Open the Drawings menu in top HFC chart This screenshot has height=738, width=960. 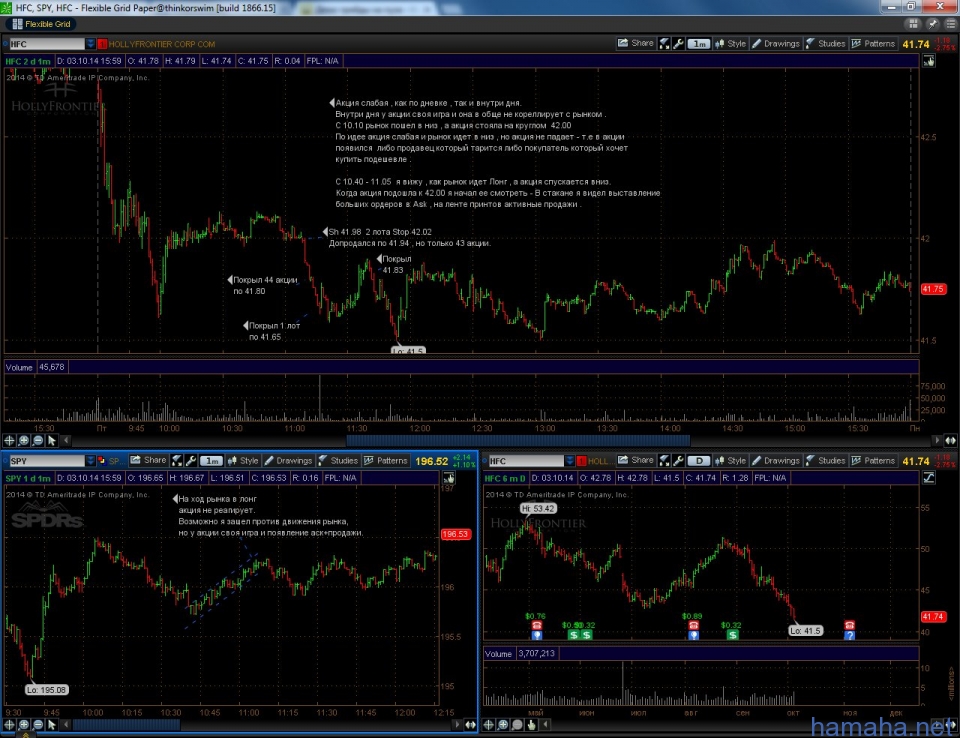[776, 43]
